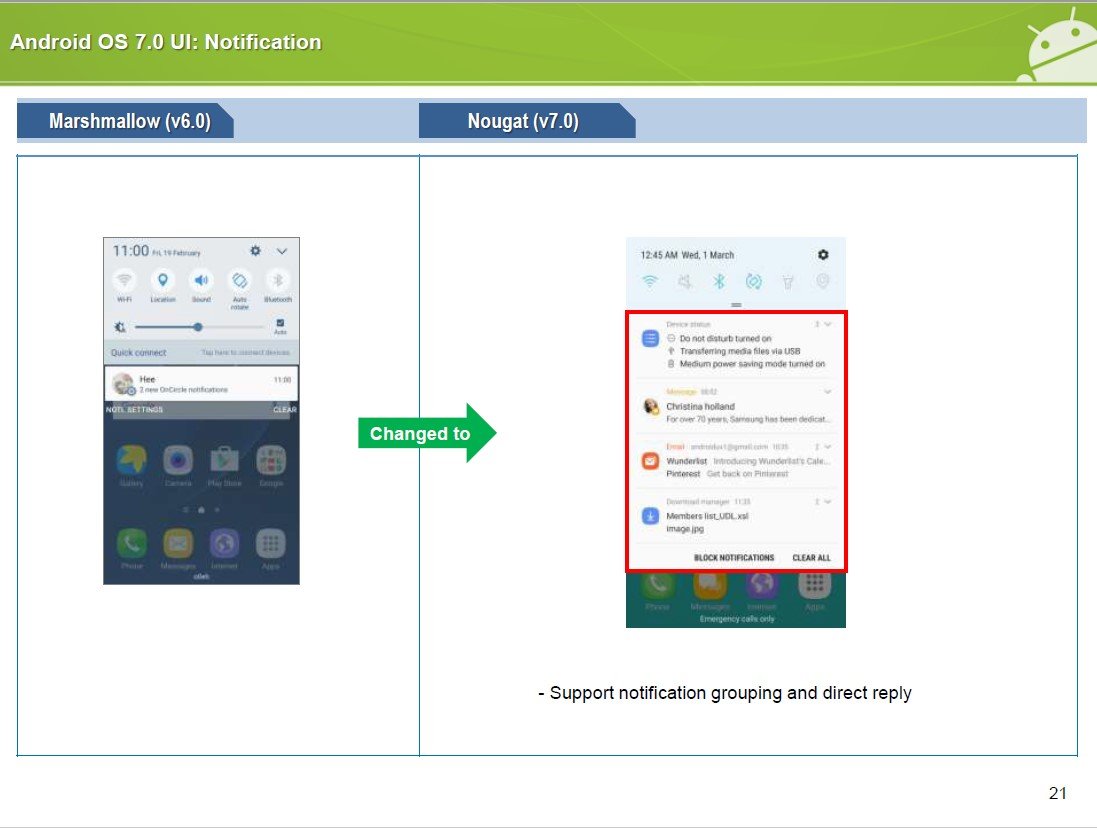1097x828 pixels.
Task: Toggle Location quick setting
Action: (x=162, y=280)
